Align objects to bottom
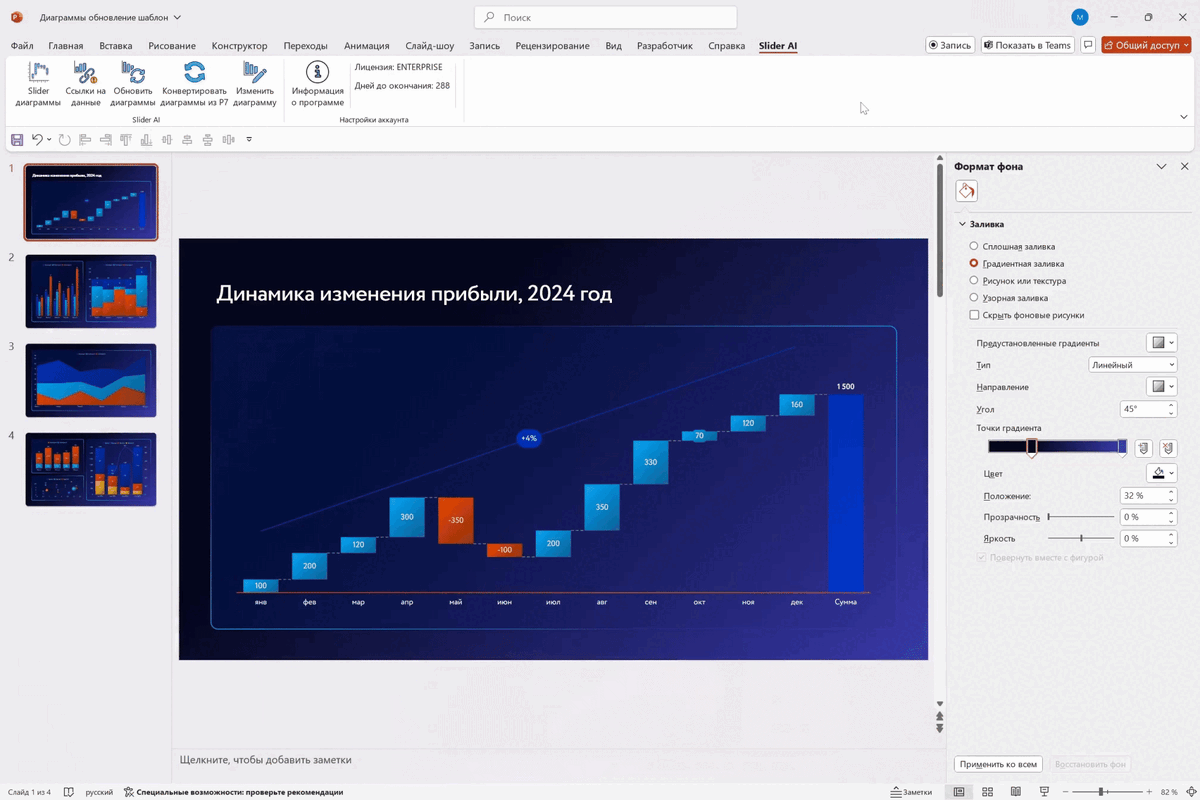The height and width of the screenshot is (800, 1200). click(146, 140)
